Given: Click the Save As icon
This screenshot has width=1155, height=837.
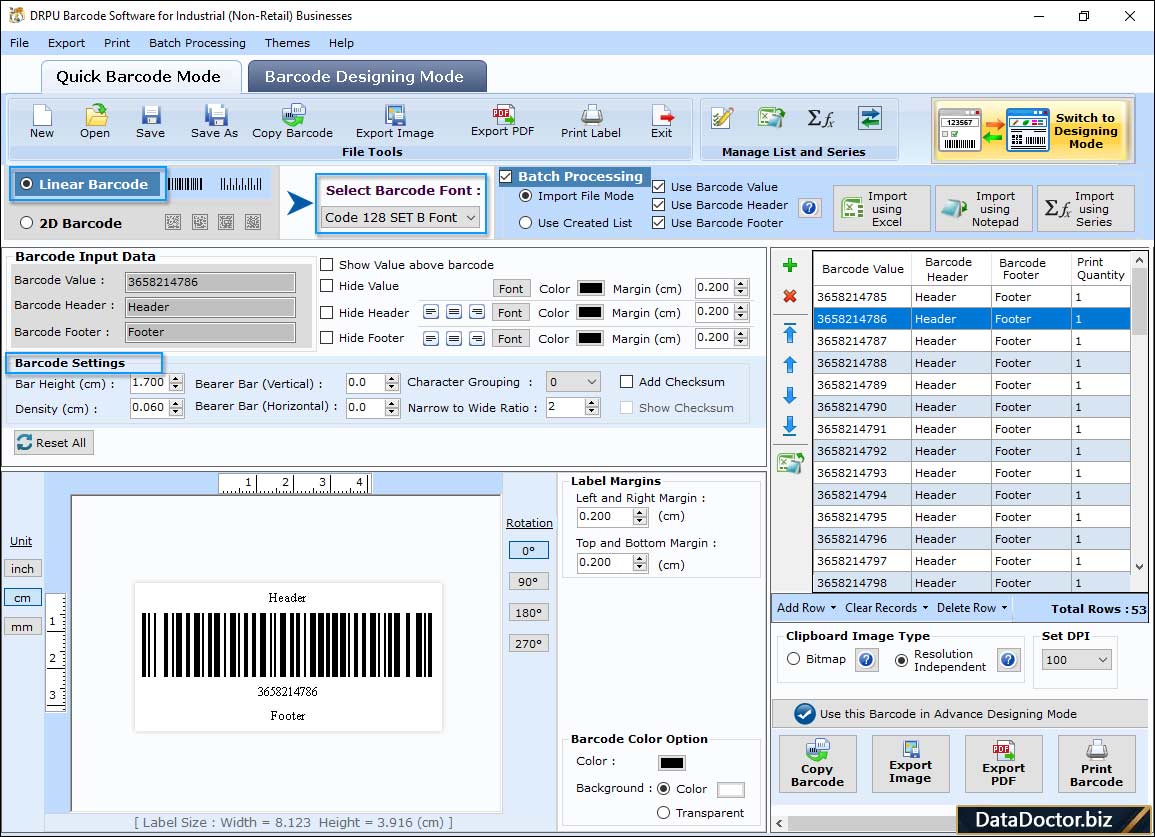Looking at the screenshot, I should 214,122.
